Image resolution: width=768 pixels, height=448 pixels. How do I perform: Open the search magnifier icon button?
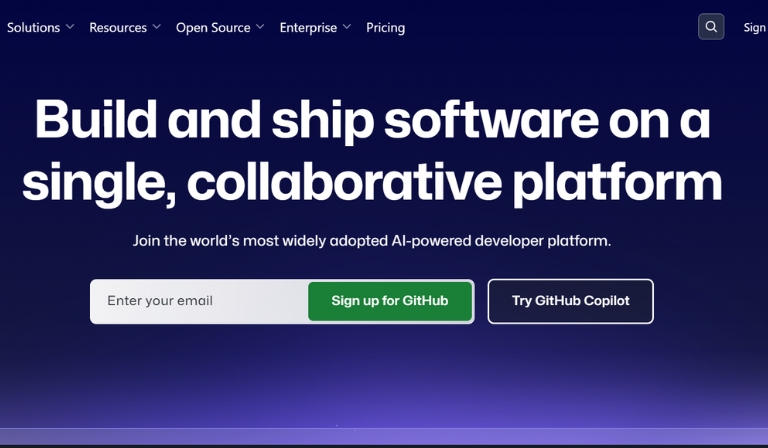[x=711, y=27]
